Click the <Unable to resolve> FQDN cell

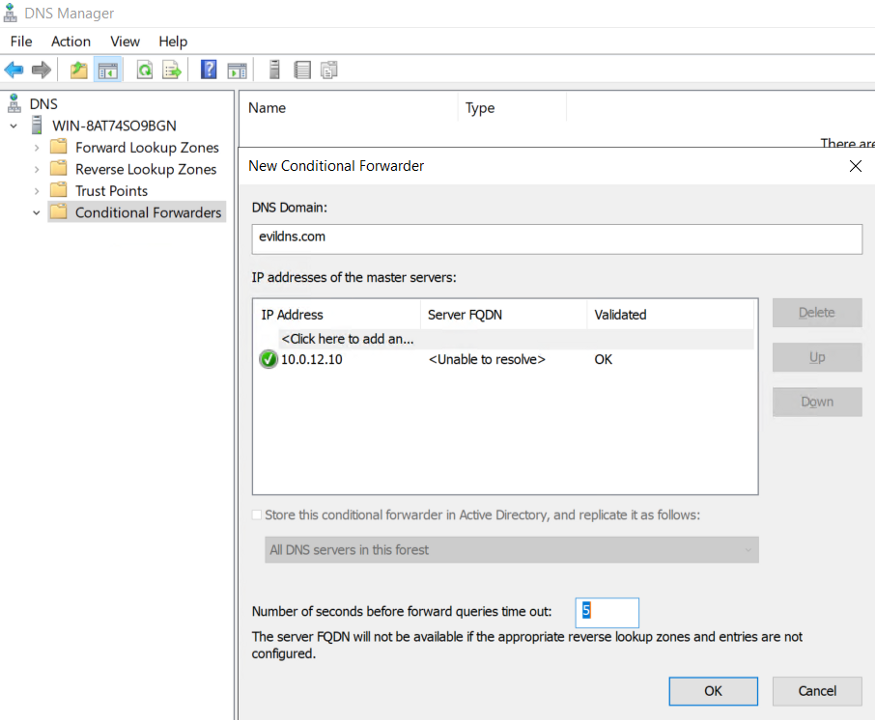tap(487, 359)
